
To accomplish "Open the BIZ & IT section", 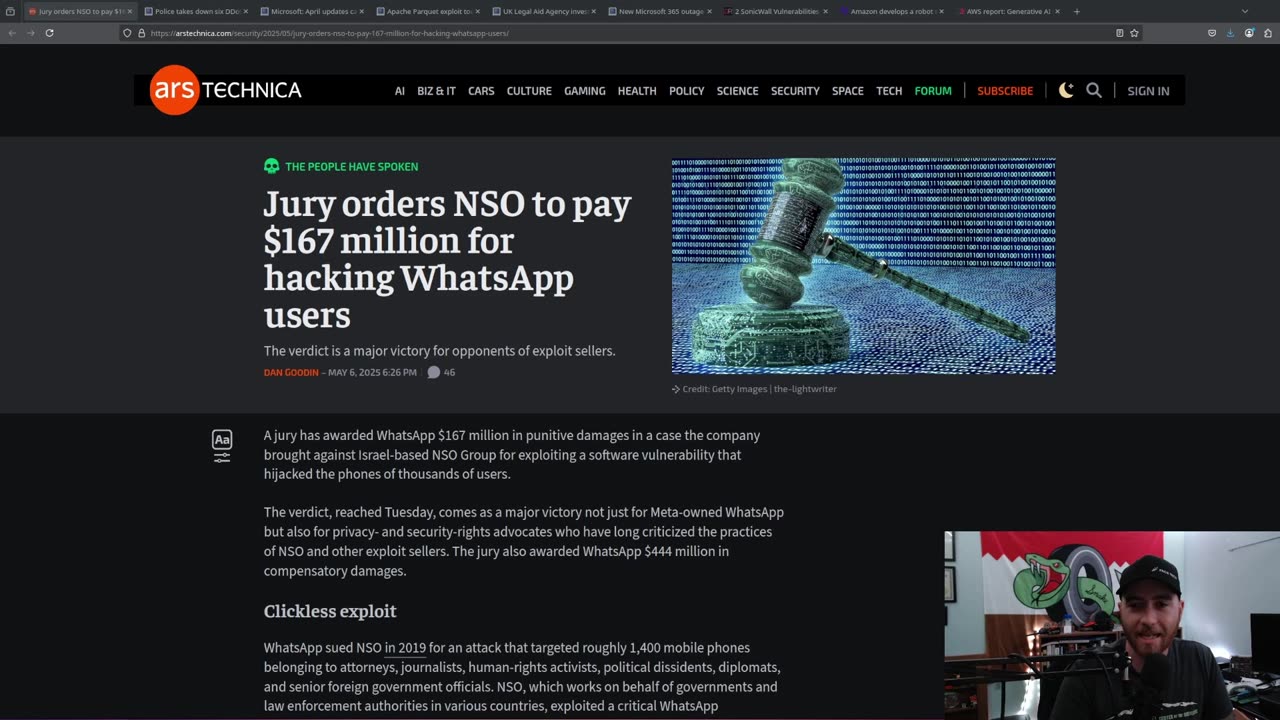I will coord(436,91).
